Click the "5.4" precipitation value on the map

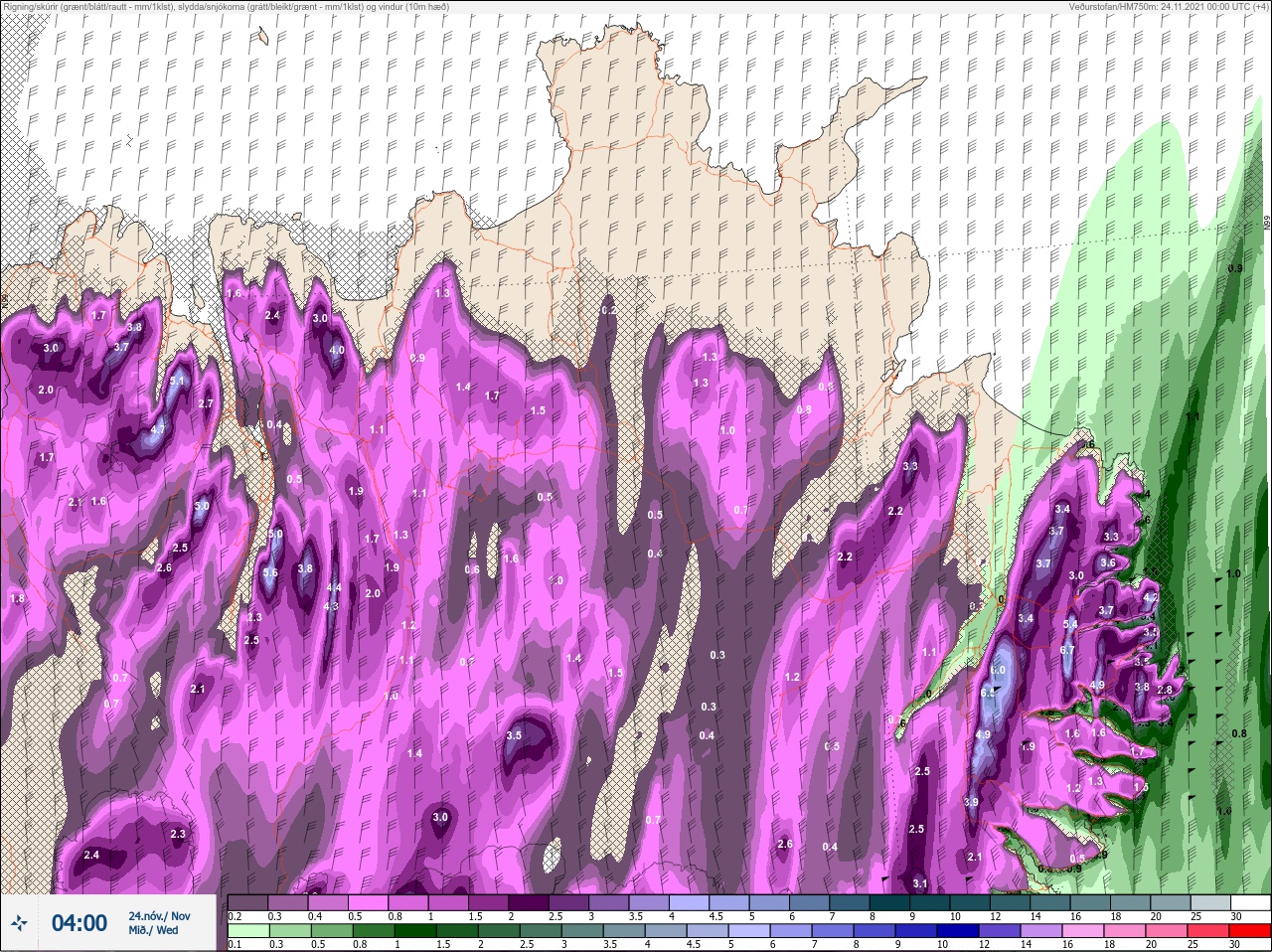click(x=1070, y=624)
